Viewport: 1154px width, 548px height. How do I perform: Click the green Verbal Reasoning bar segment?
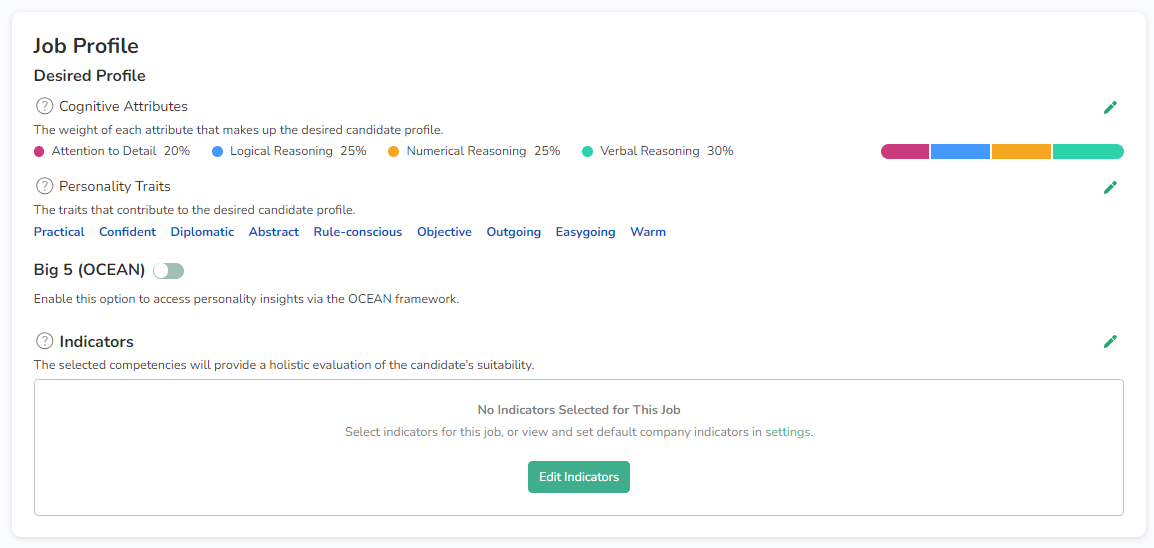coord(1088,152)
